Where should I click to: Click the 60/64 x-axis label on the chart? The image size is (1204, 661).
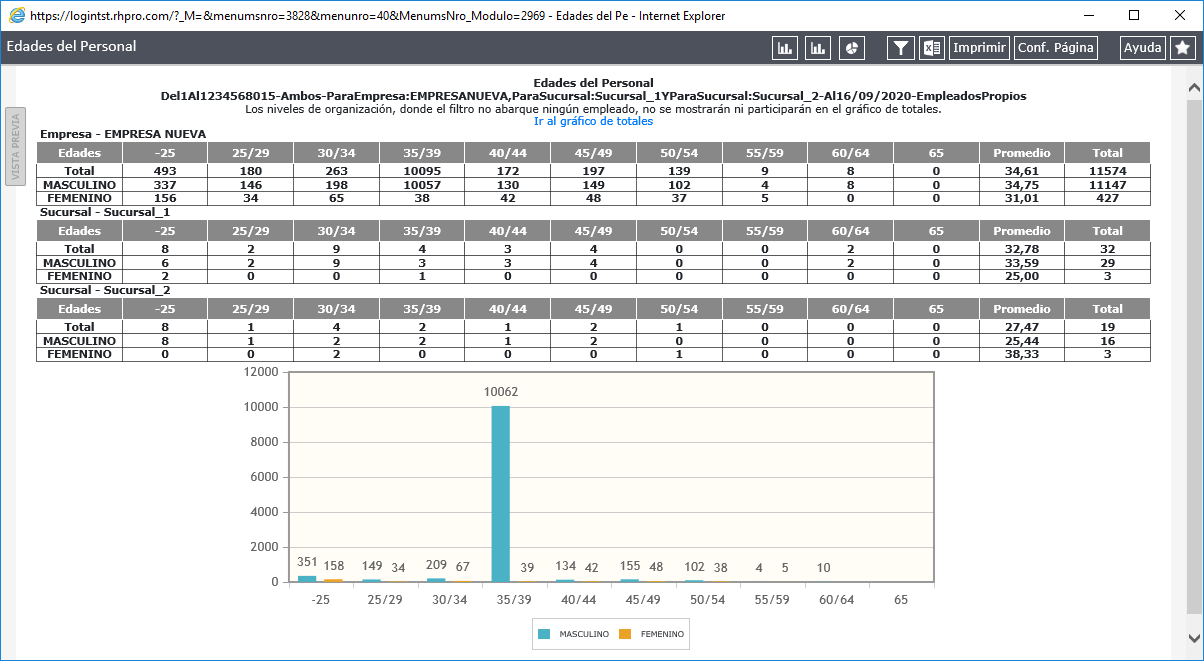836,599
